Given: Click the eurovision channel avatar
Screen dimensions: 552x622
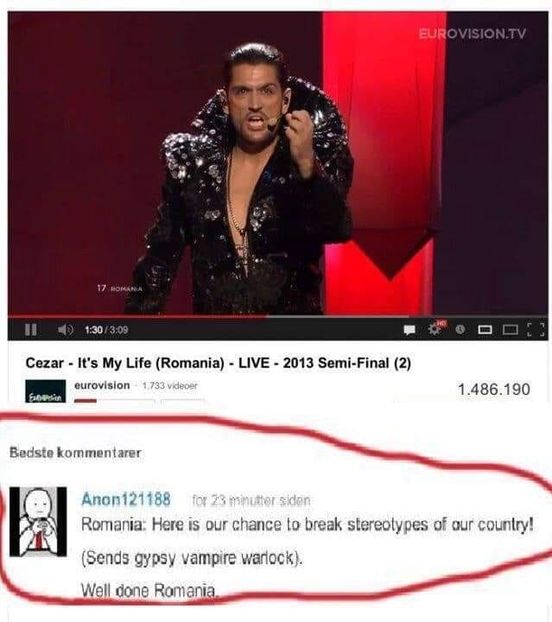Looking at the screenshot, I should [x=46, y=391].
